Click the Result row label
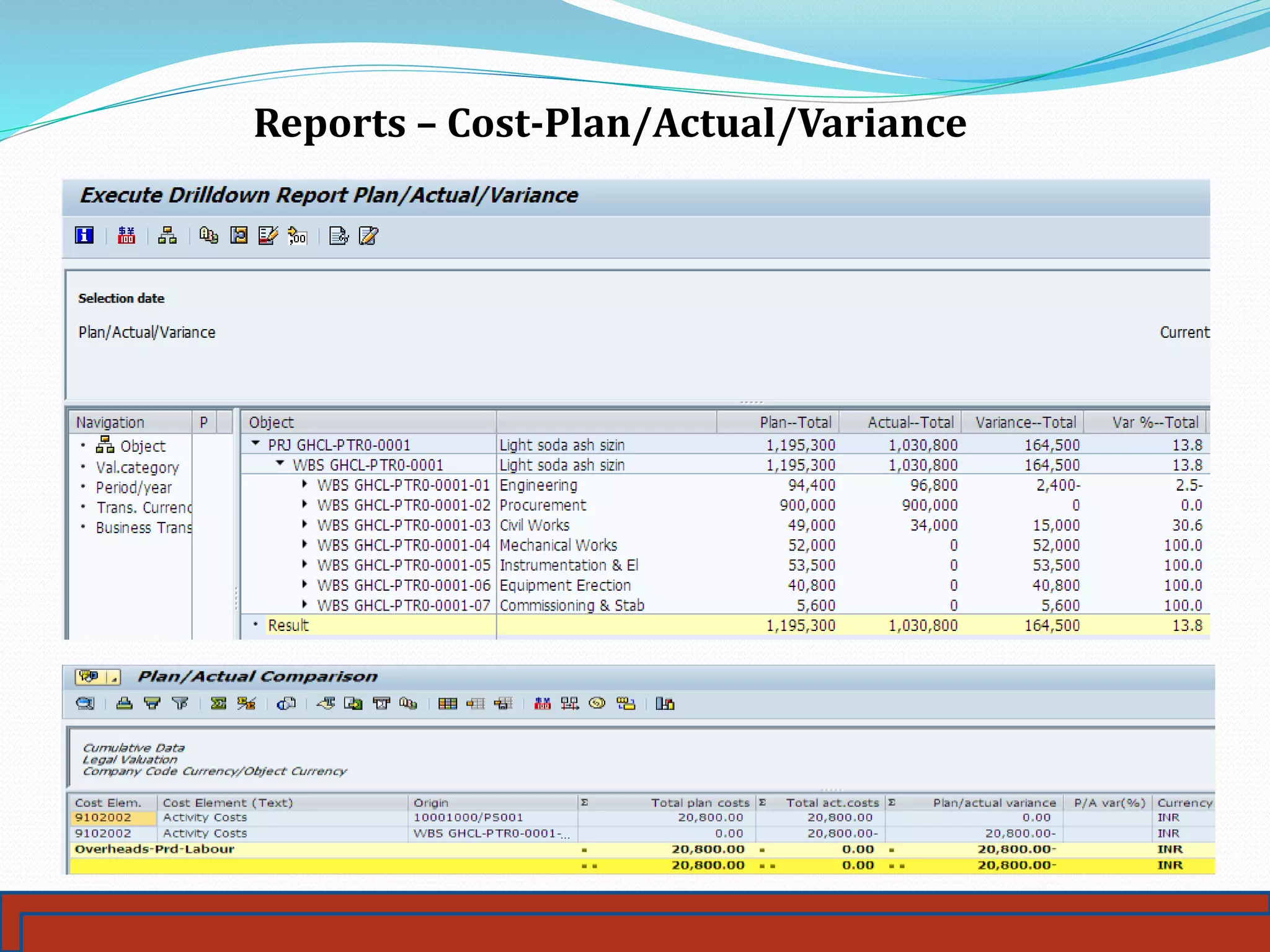Screen dimensions: 1270x952 tap(288, 625)
